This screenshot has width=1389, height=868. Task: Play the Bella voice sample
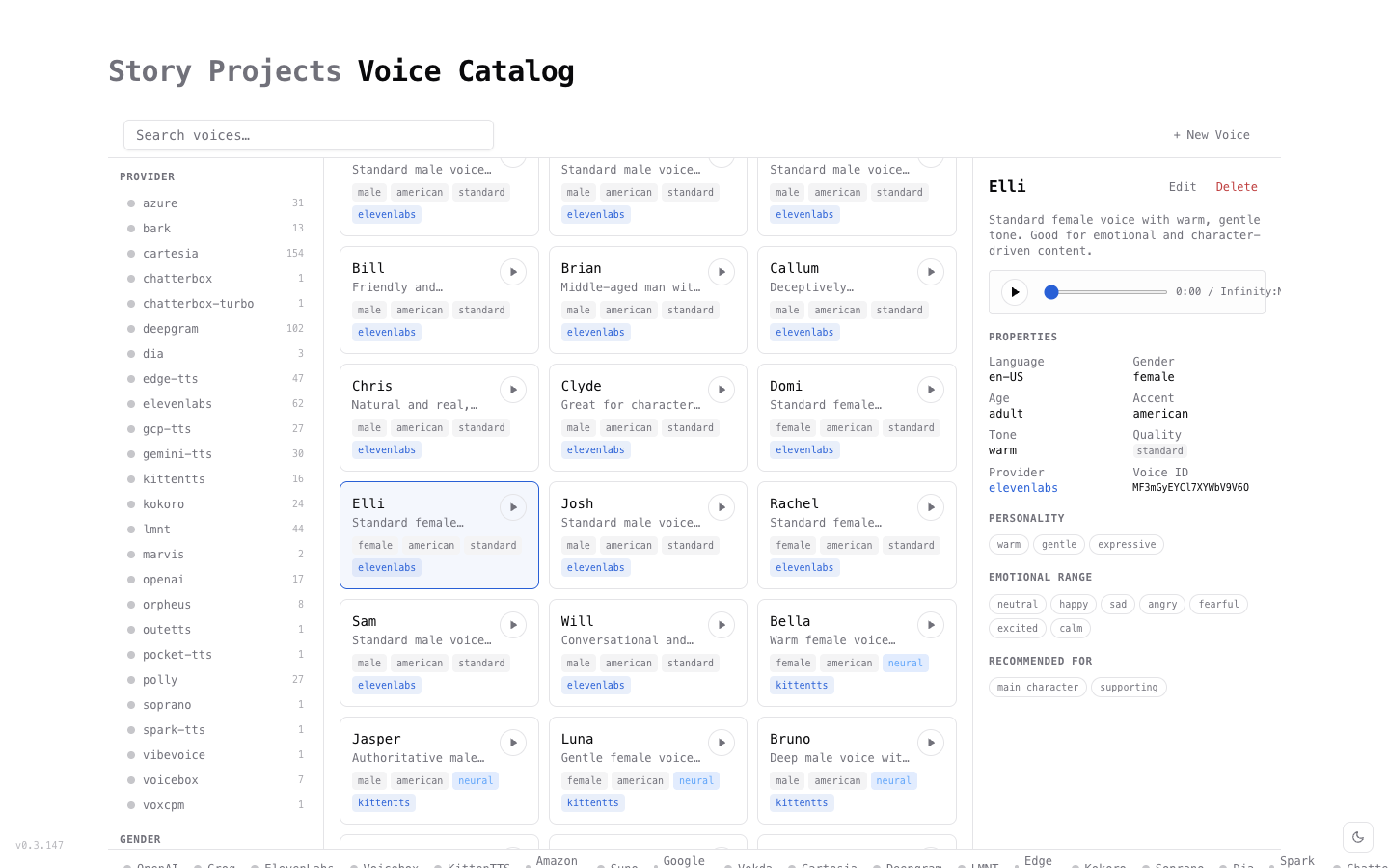(x=930, y=625)
